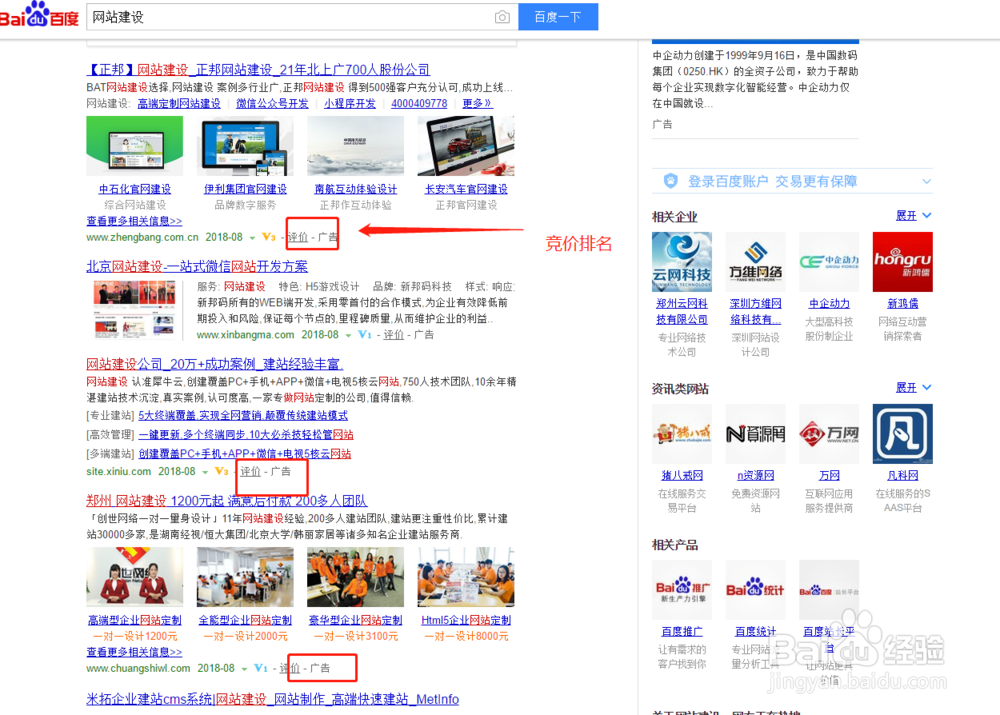Click 中石化官网建设 caption link
The image size is (1000, 715).
tap(135, 189)
